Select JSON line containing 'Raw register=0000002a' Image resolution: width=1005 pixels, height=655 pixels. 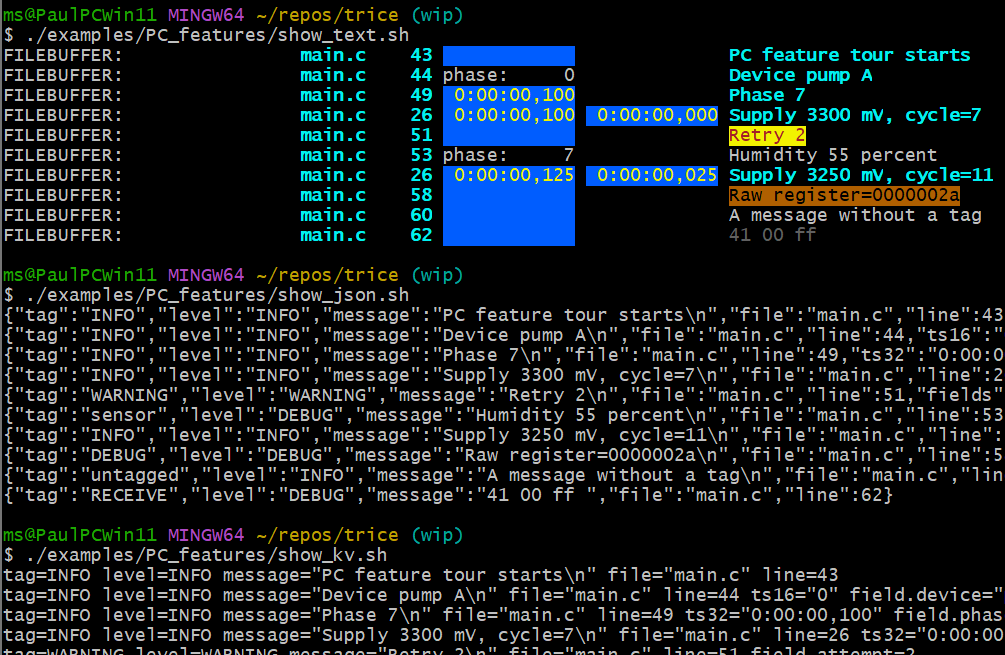(x=503, y=455)
